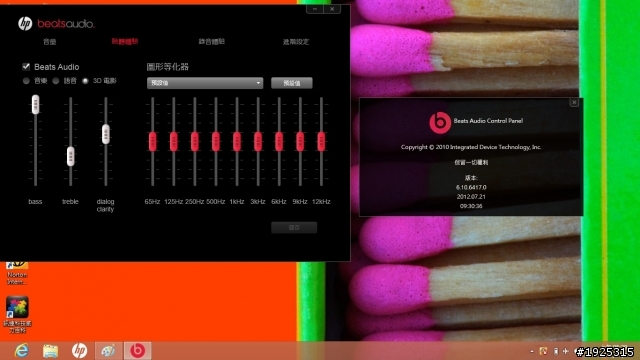Click the 'dialog clarity' label
The image size is (640, 360).
[x=105, y=205]
